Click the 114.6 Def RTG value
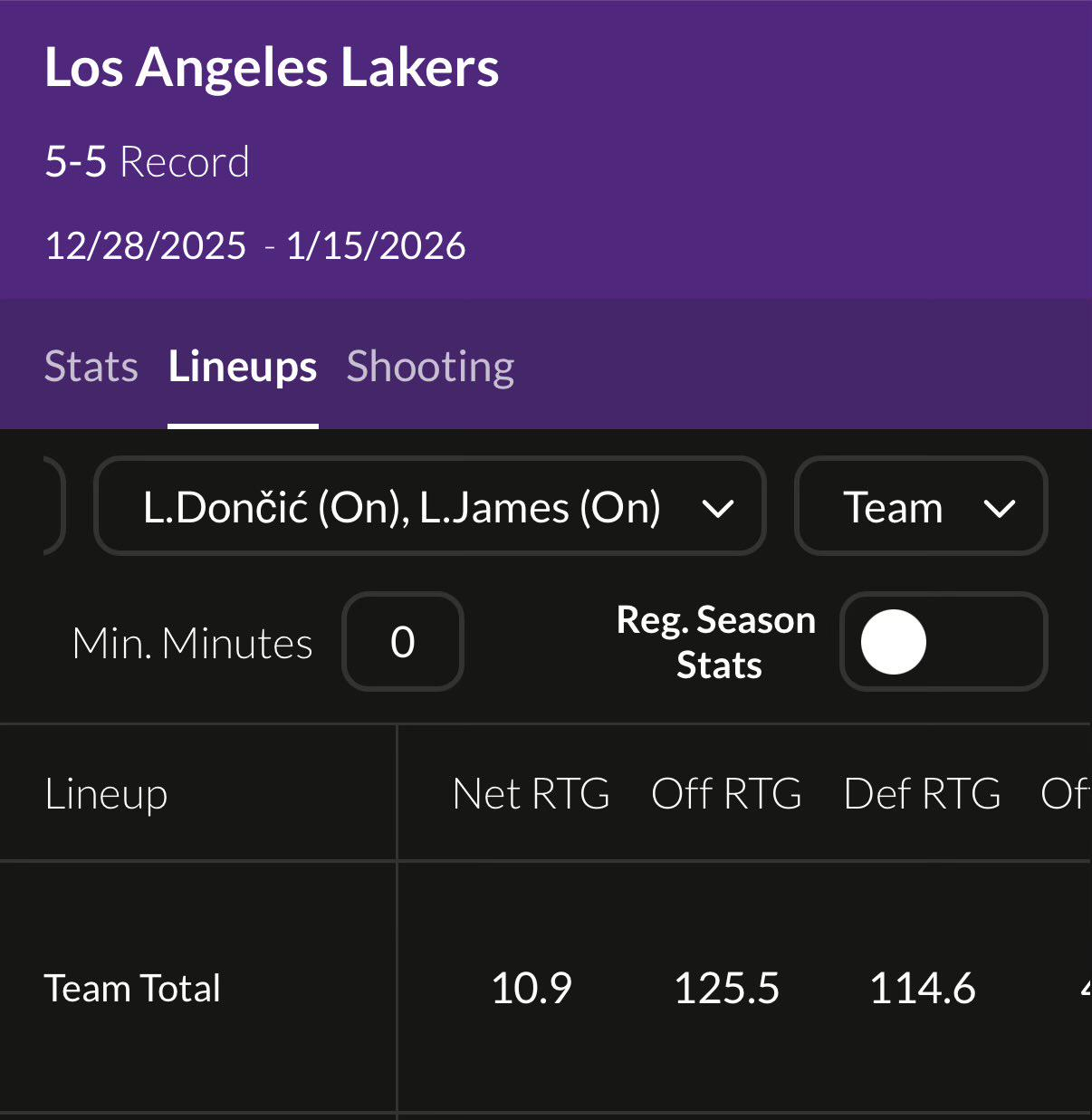This screenshot has width=1092, height=1120. 922,988
